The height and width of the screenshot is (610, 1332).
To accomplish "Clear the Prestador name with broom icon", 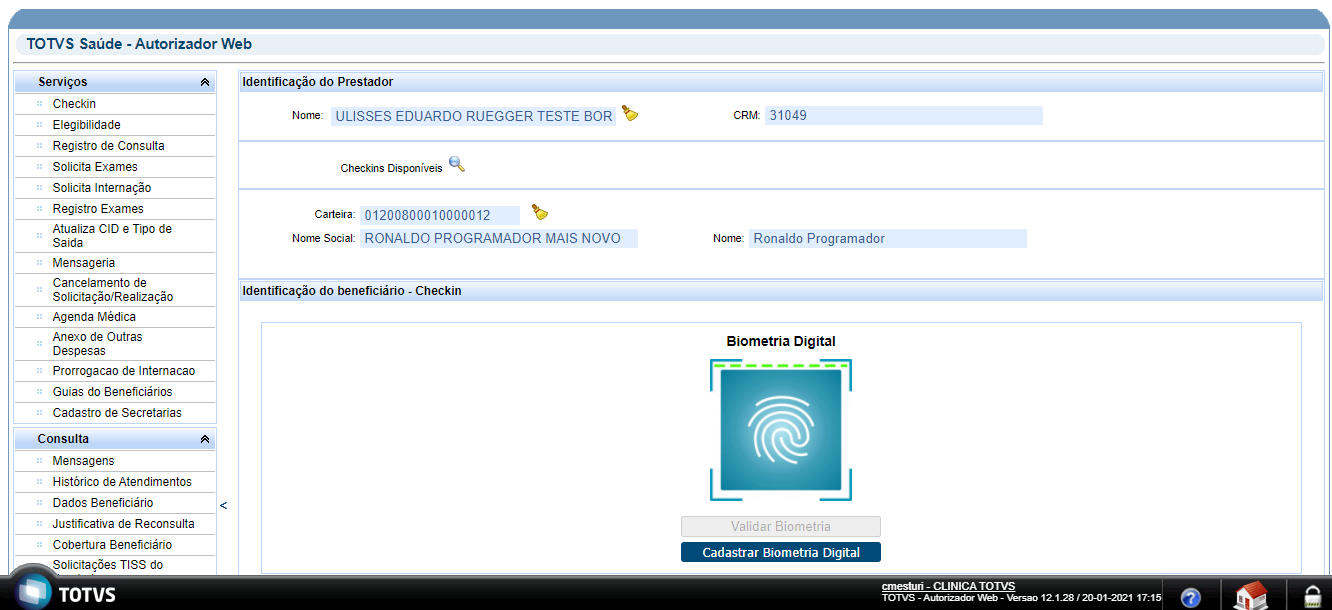I will tap(630, 114).
